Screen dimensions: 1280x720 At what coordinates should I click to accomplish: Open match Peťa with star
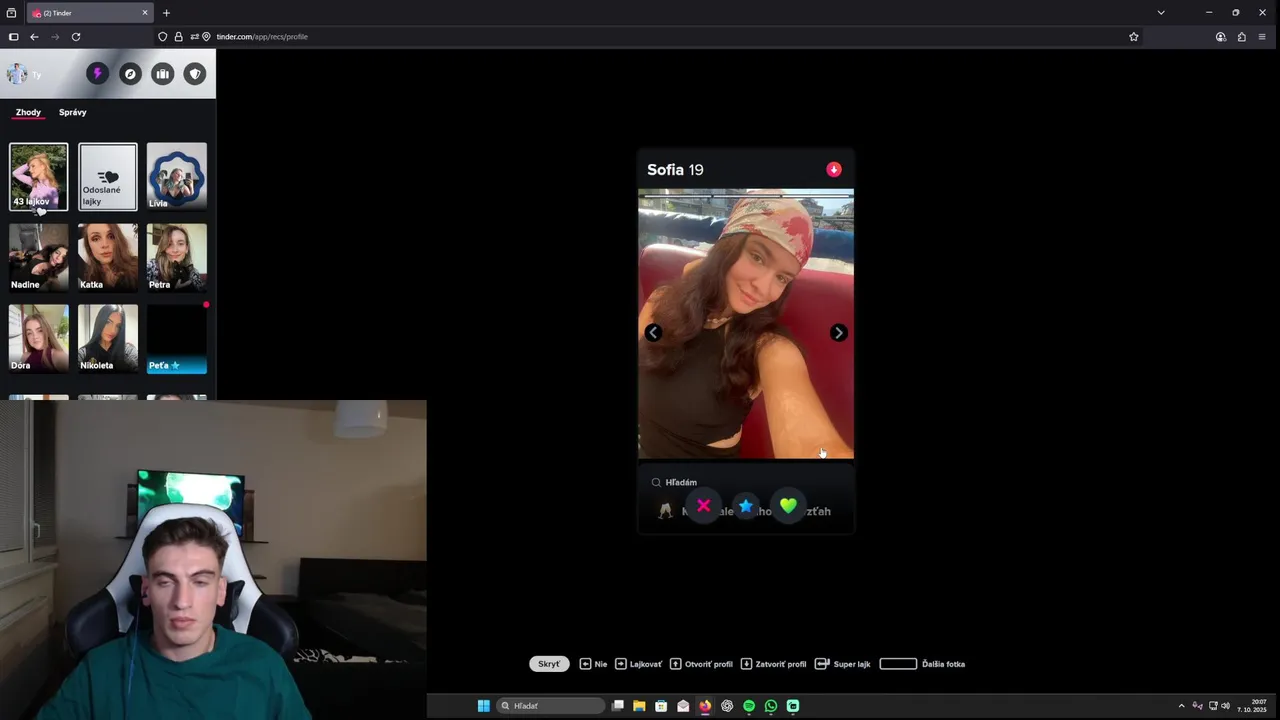[x=177, y=338]
